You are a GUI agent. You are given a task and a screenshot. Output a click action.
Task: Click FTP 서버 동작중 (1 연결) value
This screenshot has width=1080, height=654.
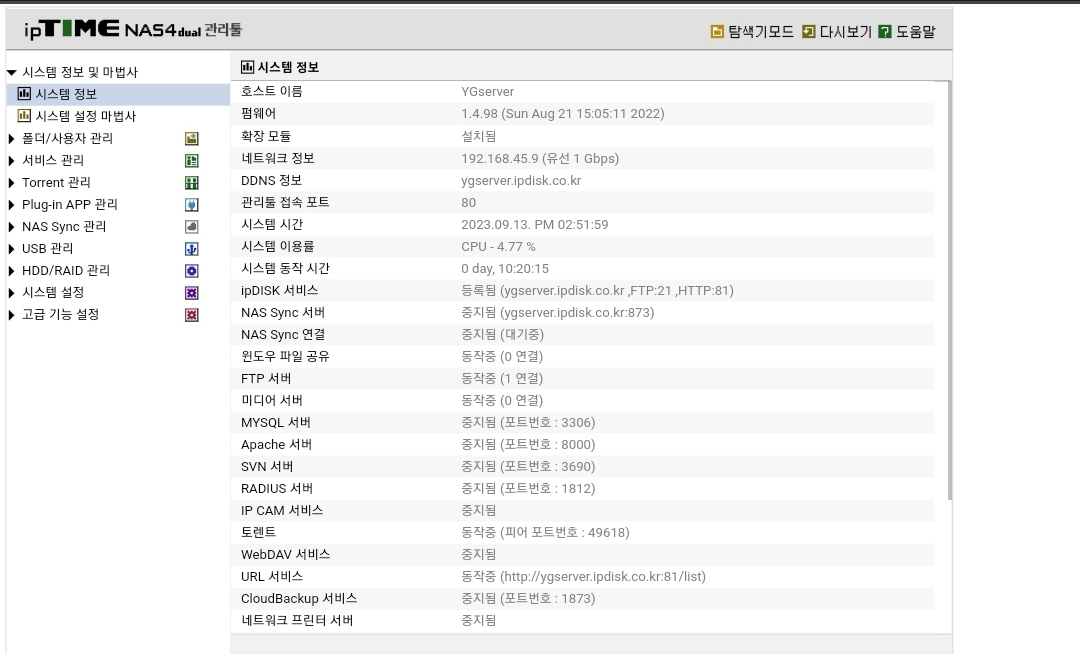(x=502, y=379)
